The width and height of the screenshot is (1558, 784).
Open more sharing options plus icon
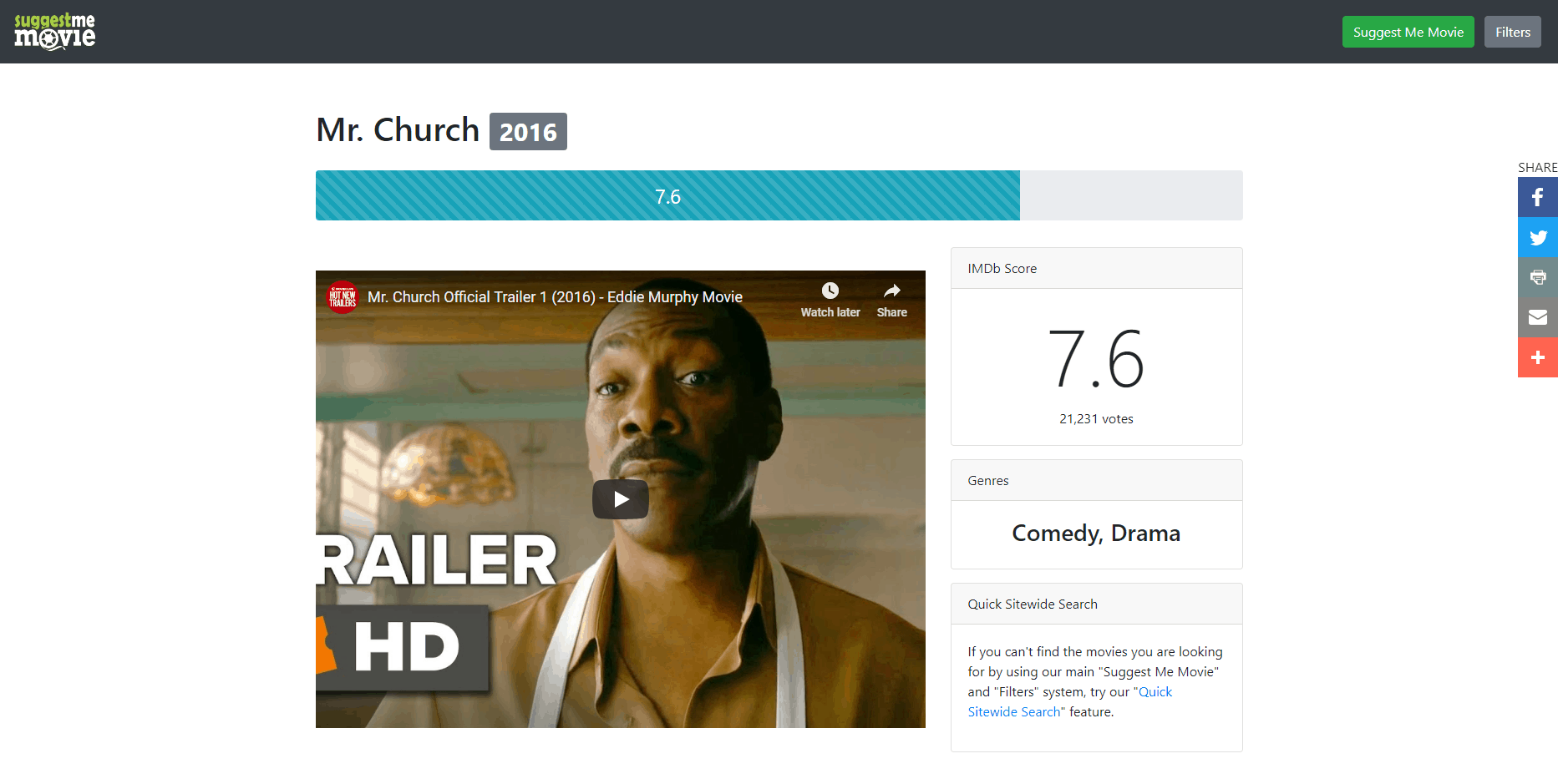click(1537, 357)
